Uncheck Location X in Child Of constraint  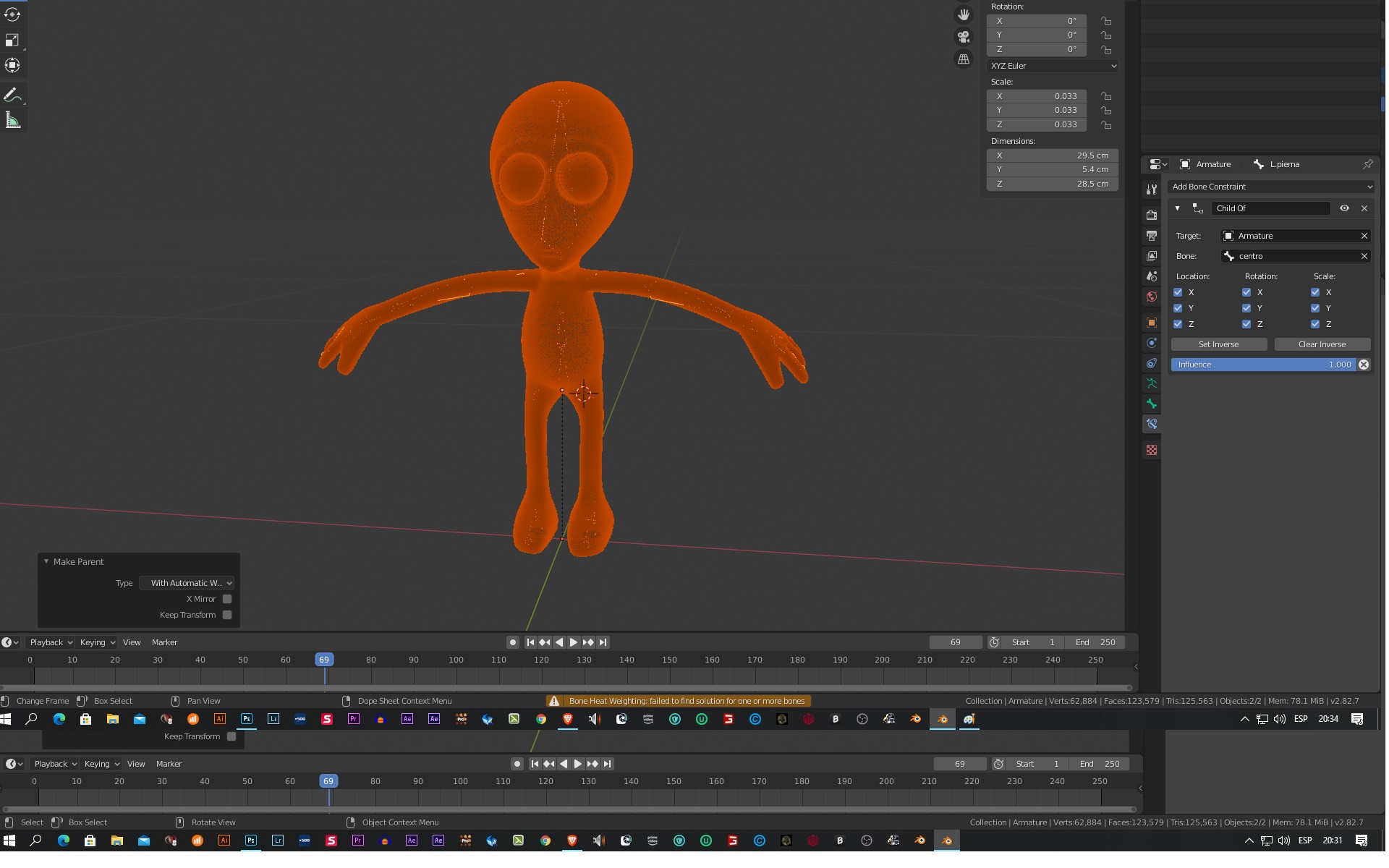[x=1178, y=292]
